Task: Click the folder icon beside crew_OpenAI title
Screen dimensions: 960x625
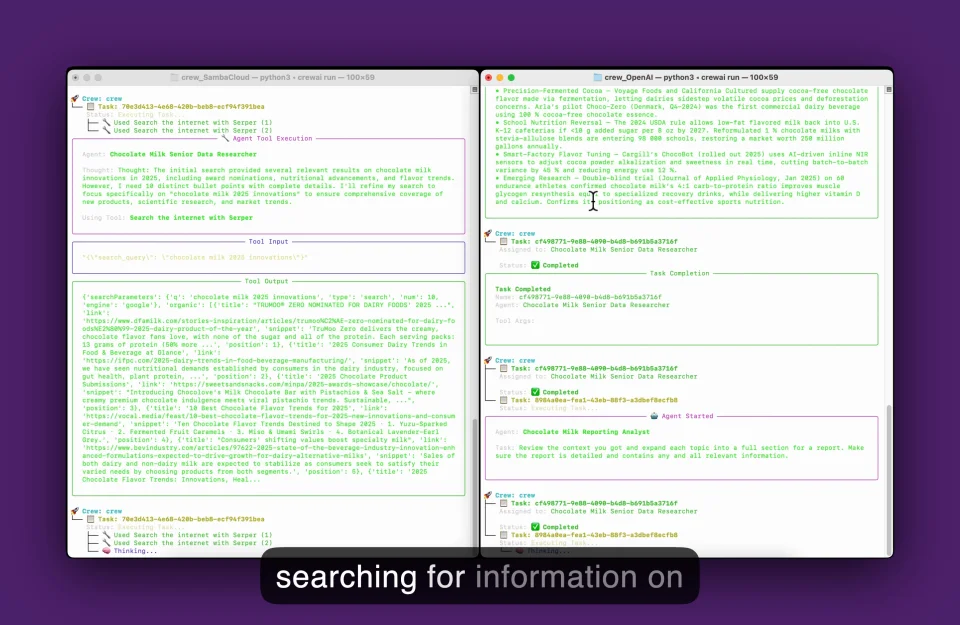Action: click(598, 77)
